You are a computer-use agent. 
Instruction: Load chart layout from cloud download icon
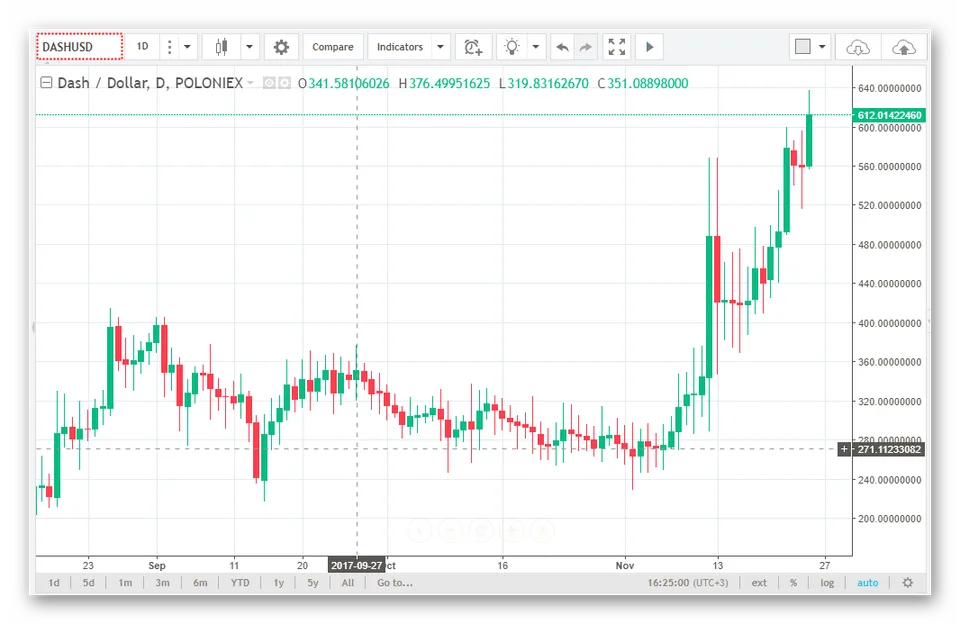click(858, 47)
